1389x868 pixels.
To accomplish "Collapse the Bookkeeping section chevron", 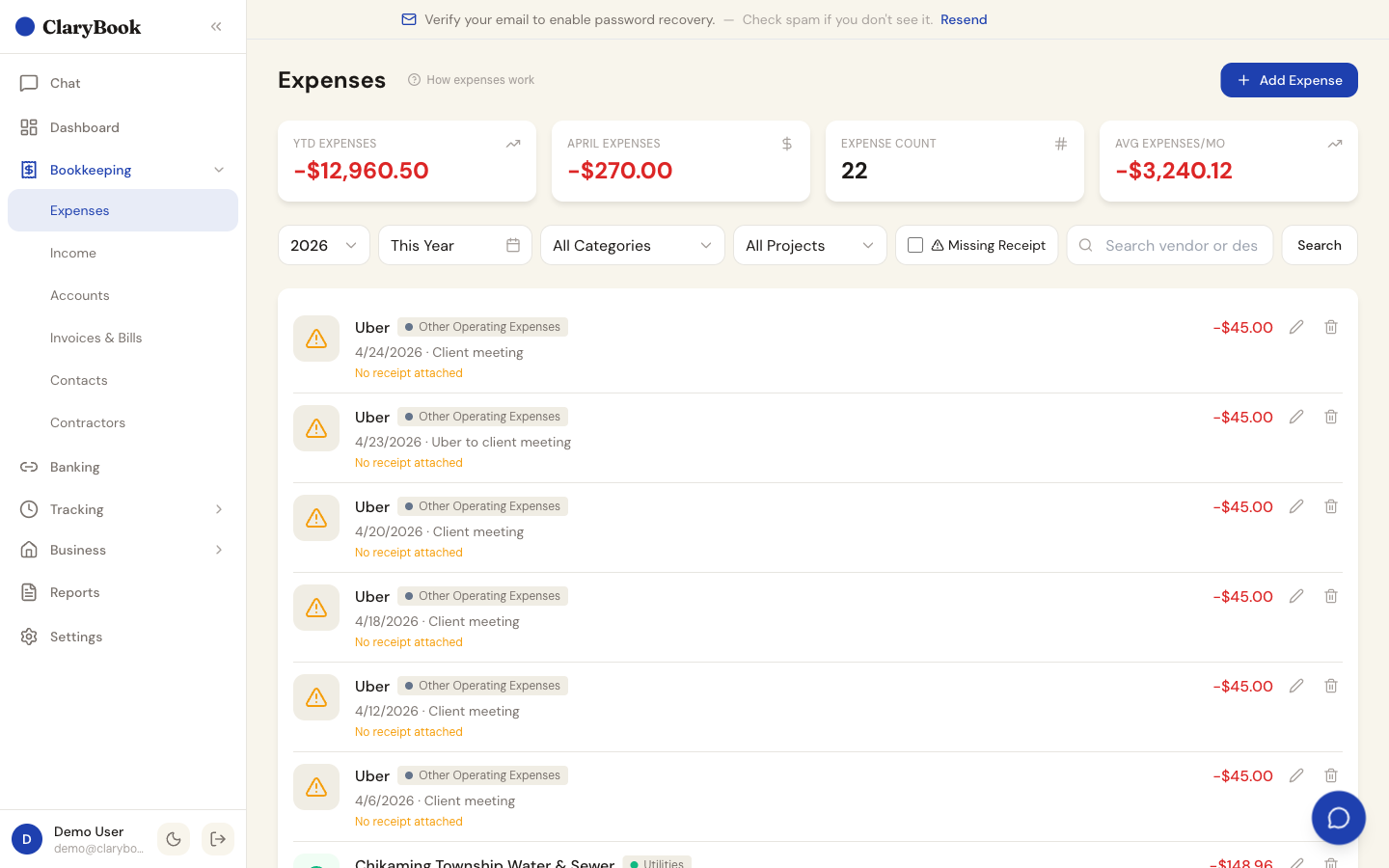I will coord(219,170).
